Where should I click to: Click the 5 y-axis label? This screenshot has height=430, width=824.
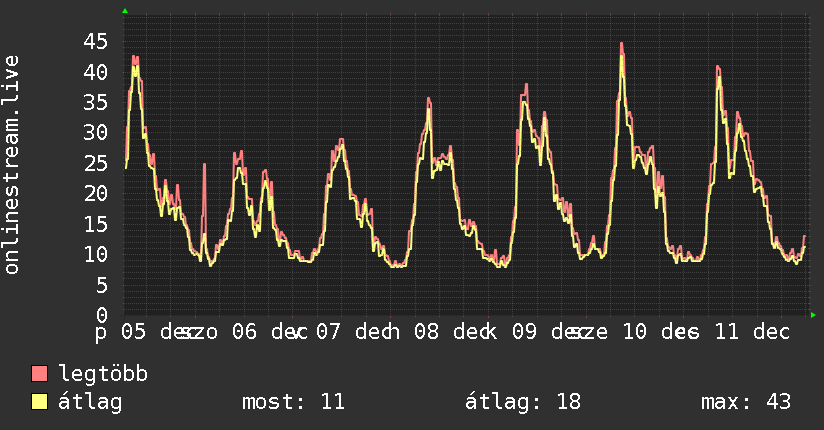(102, 285)
